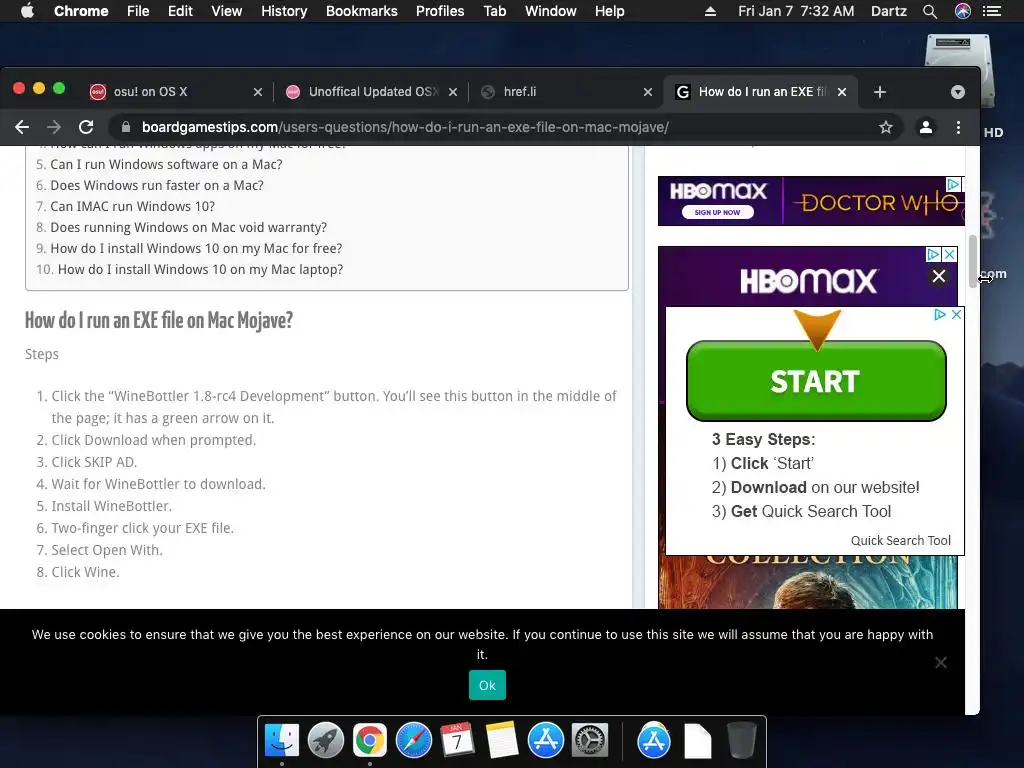
Task: Open the Bookmarks menu
Action: (362, 11)
